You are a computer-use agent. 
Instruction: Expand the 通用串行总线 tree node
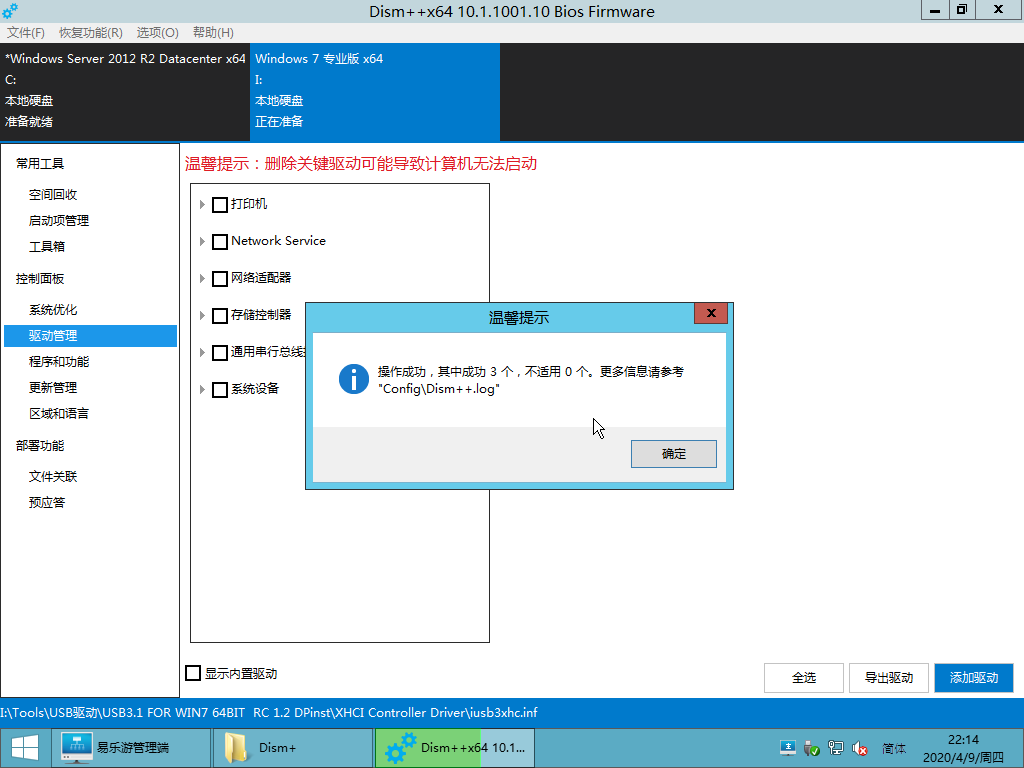point(202,353)
